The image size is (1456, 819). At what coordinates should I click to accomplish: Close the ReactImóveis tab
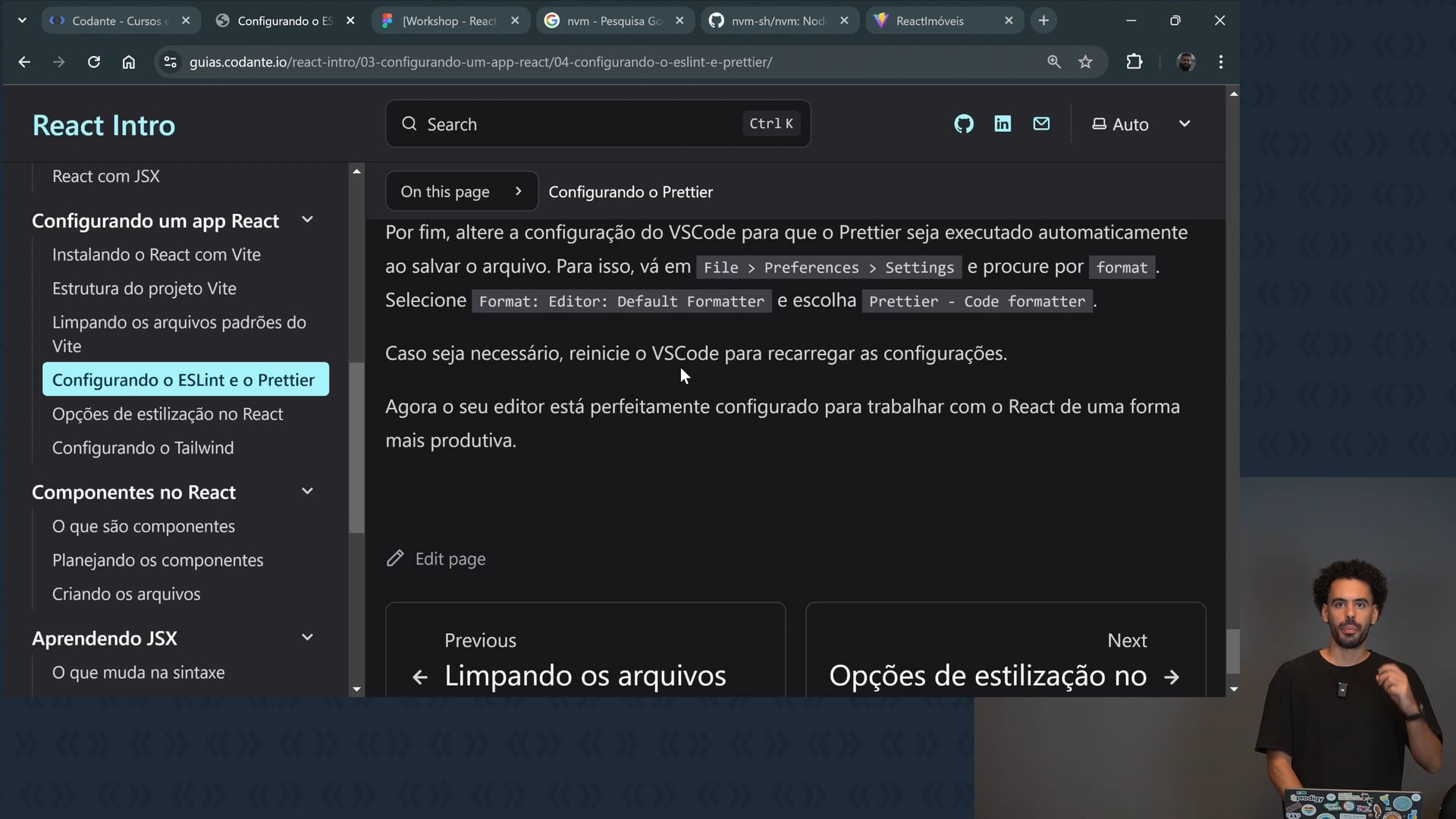1009,20
